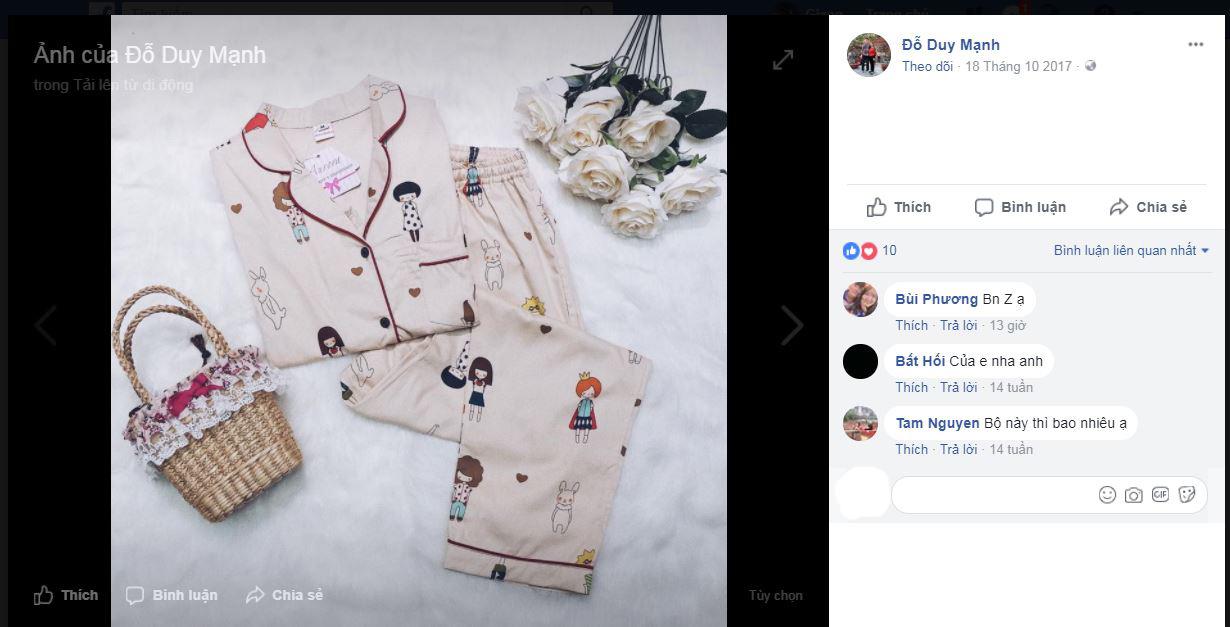1230x627 pixels.
Task: Insert an emoji in the comment box
Action: (1107, 495)
